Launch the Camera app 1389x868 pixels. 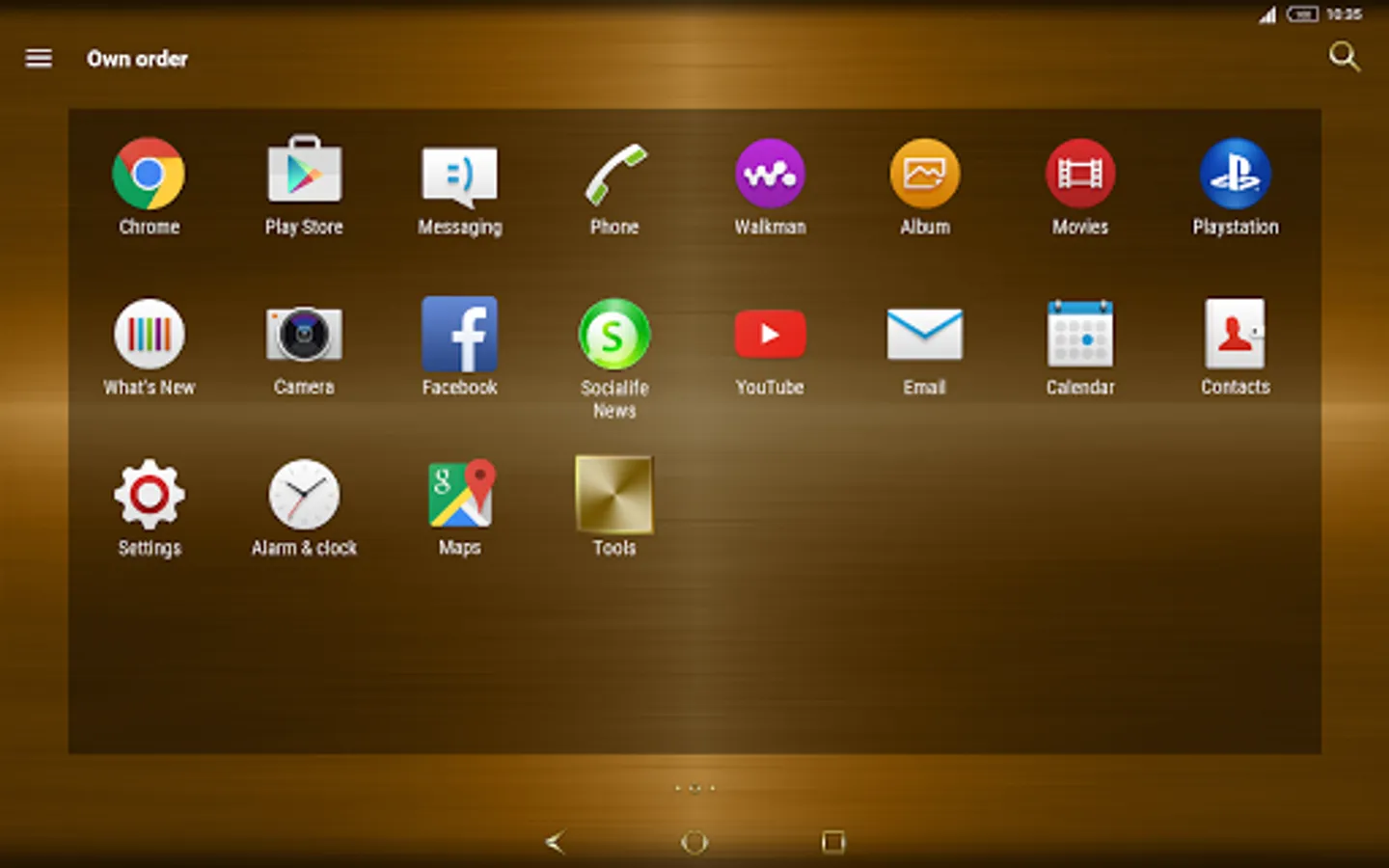pyautogui.click(x=304, y=334)
